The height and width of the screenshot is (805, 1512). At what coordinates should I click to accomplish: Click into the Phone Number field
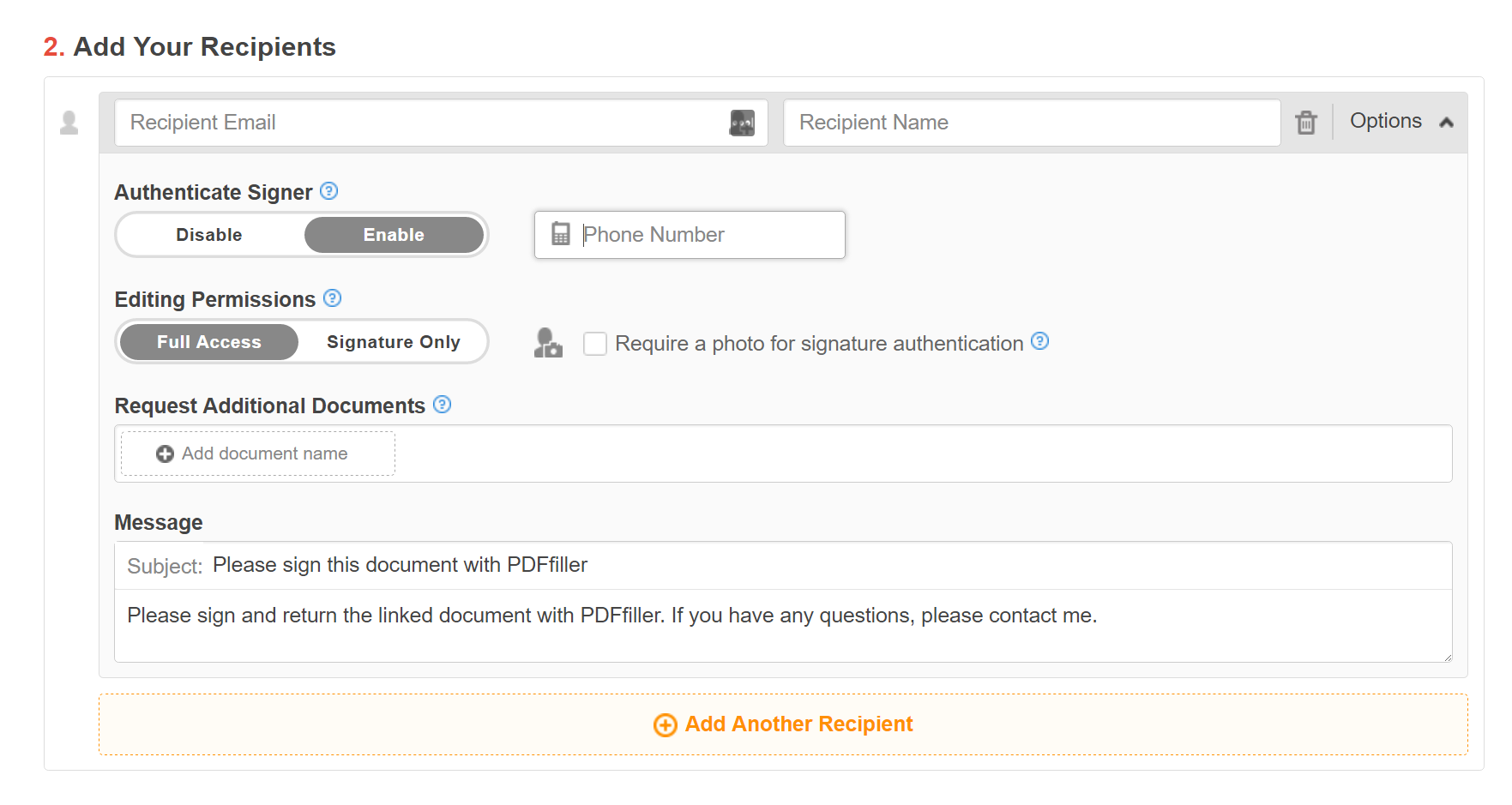pyautogui.click(x=690, y=235)
